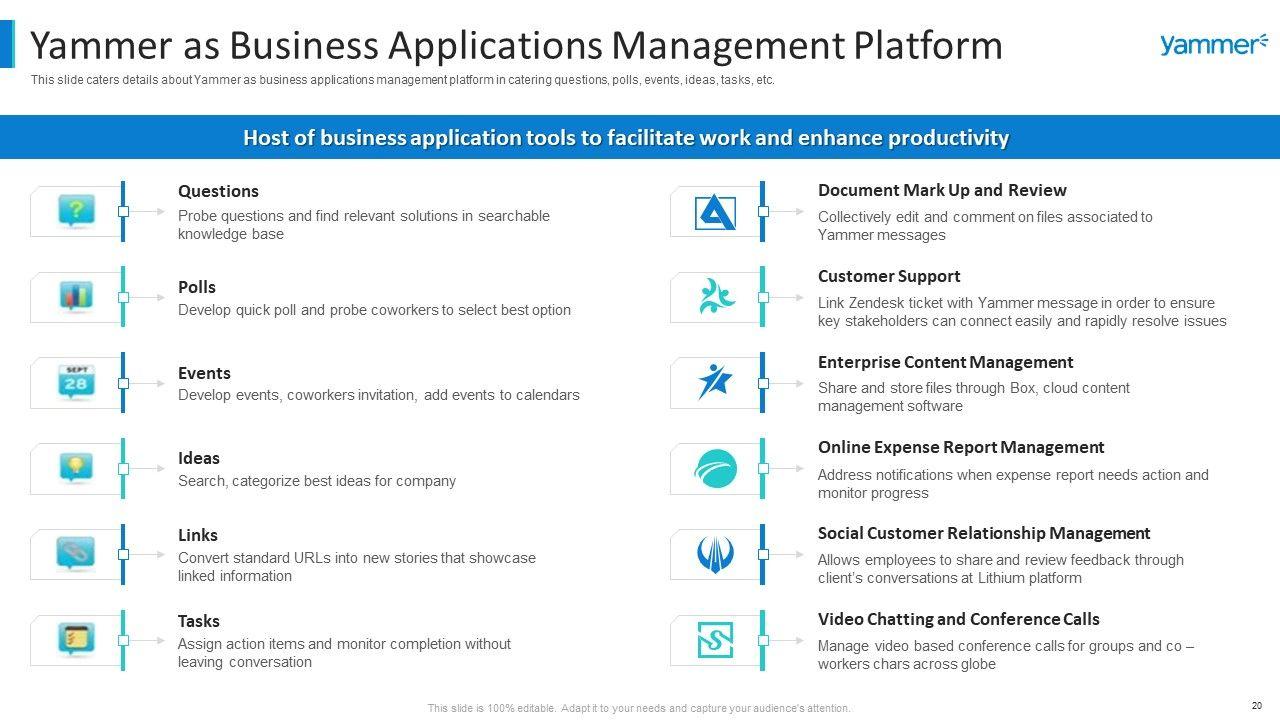The image size is (1280, 720).
Task: Select the 'Document Mark Up and Review' heading
Action: click(x=942, y=190)
